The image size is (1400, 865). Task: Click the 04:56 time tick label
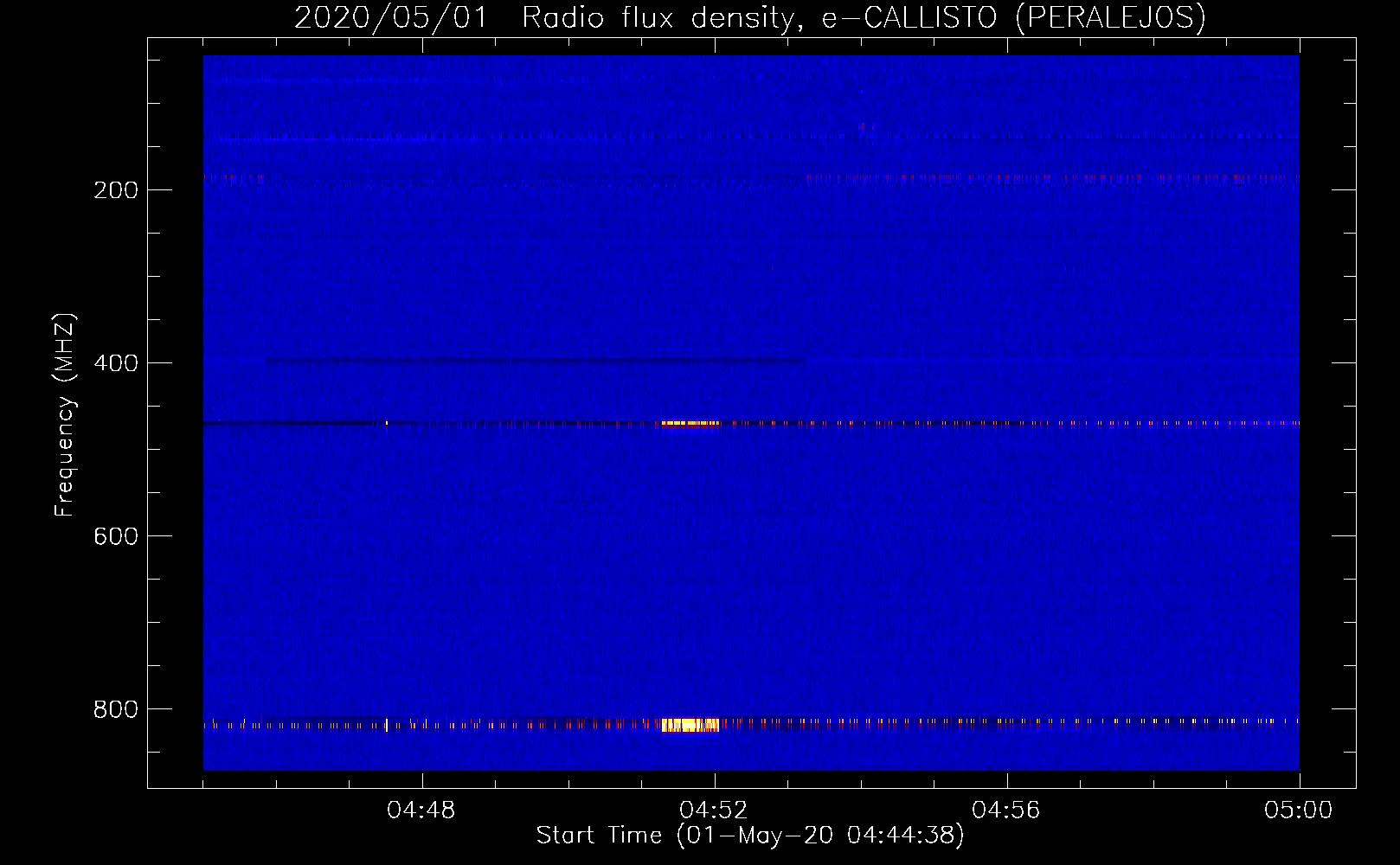point(1006,811)
